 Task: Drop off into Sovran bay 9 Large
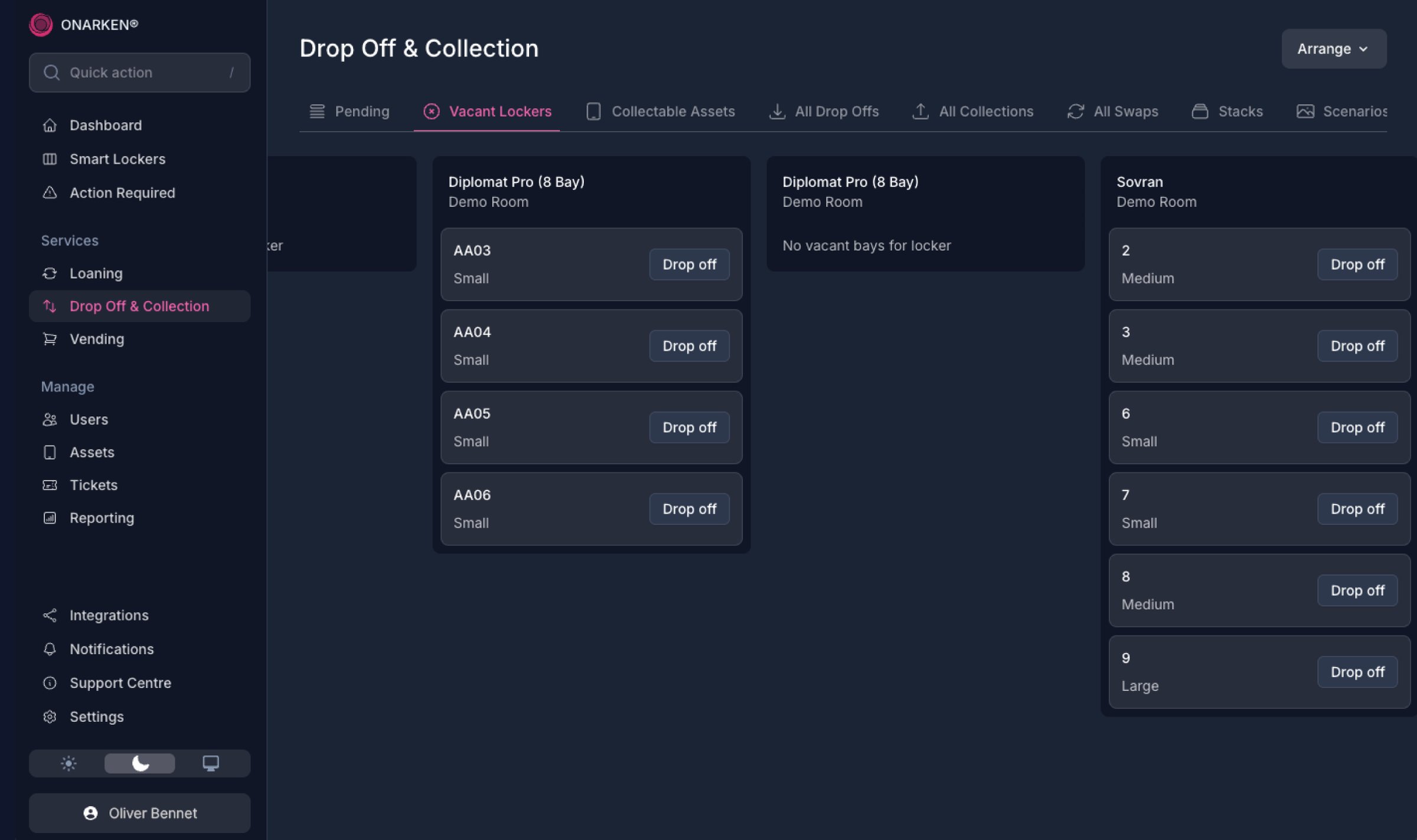pyautogui.click(x=1357, y=672)
